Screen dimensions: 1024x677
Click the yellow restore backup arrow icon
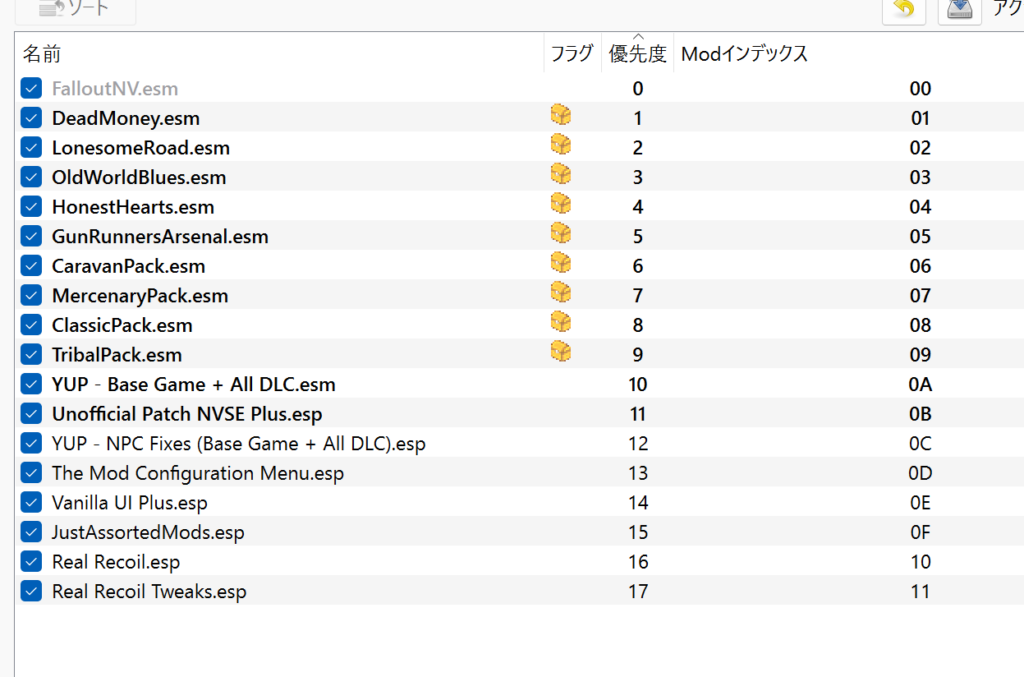(x=904, y=10)
